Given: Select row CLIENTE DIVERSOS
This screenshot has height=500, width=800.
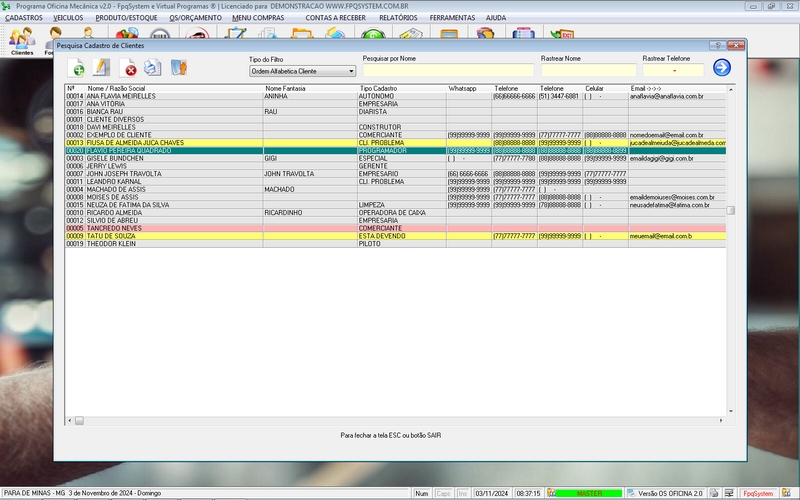Looking at the screenshot, I should pos(395,119).
